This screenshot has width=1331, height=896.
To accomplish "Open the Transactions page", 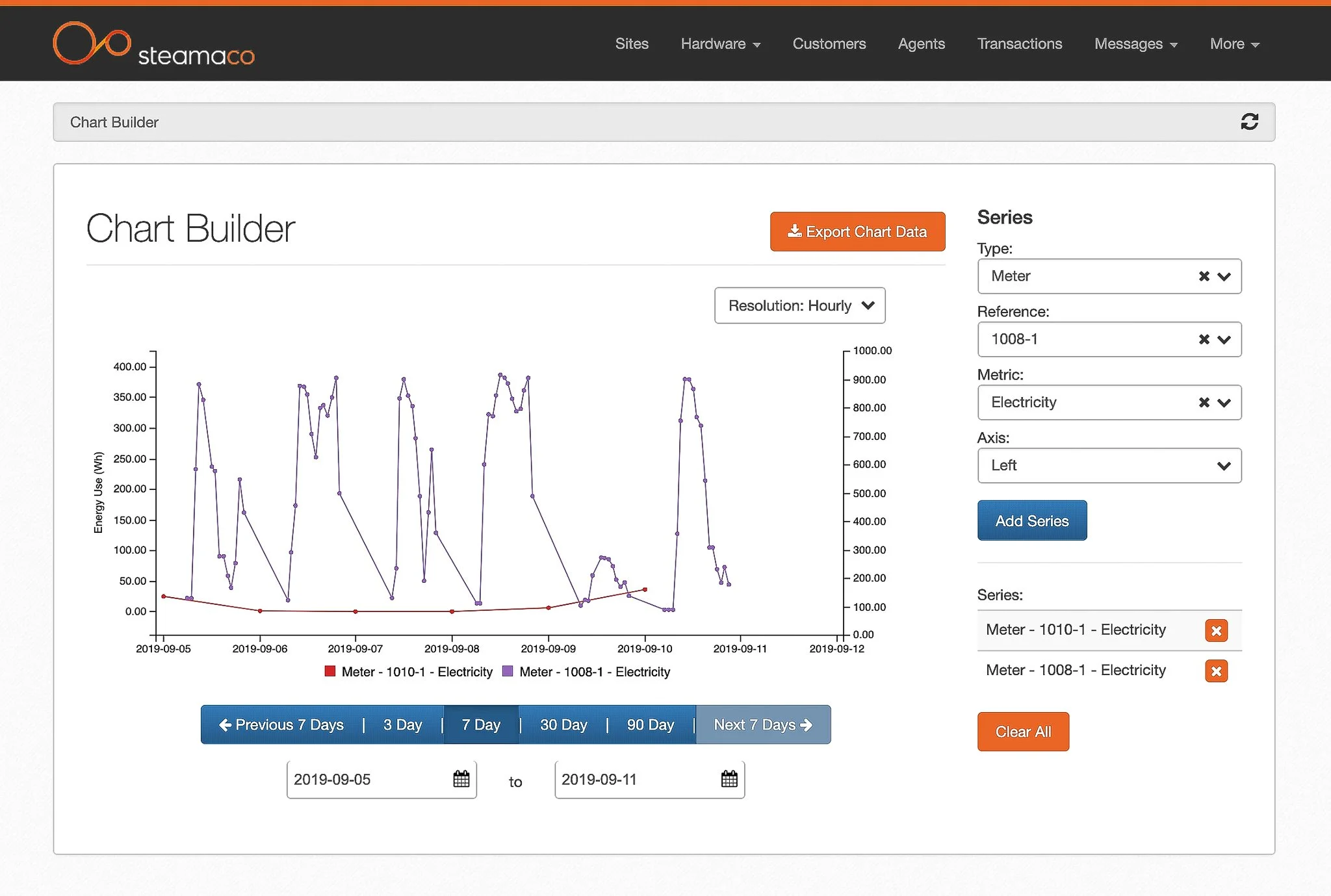I will (x=1019, y=44).
